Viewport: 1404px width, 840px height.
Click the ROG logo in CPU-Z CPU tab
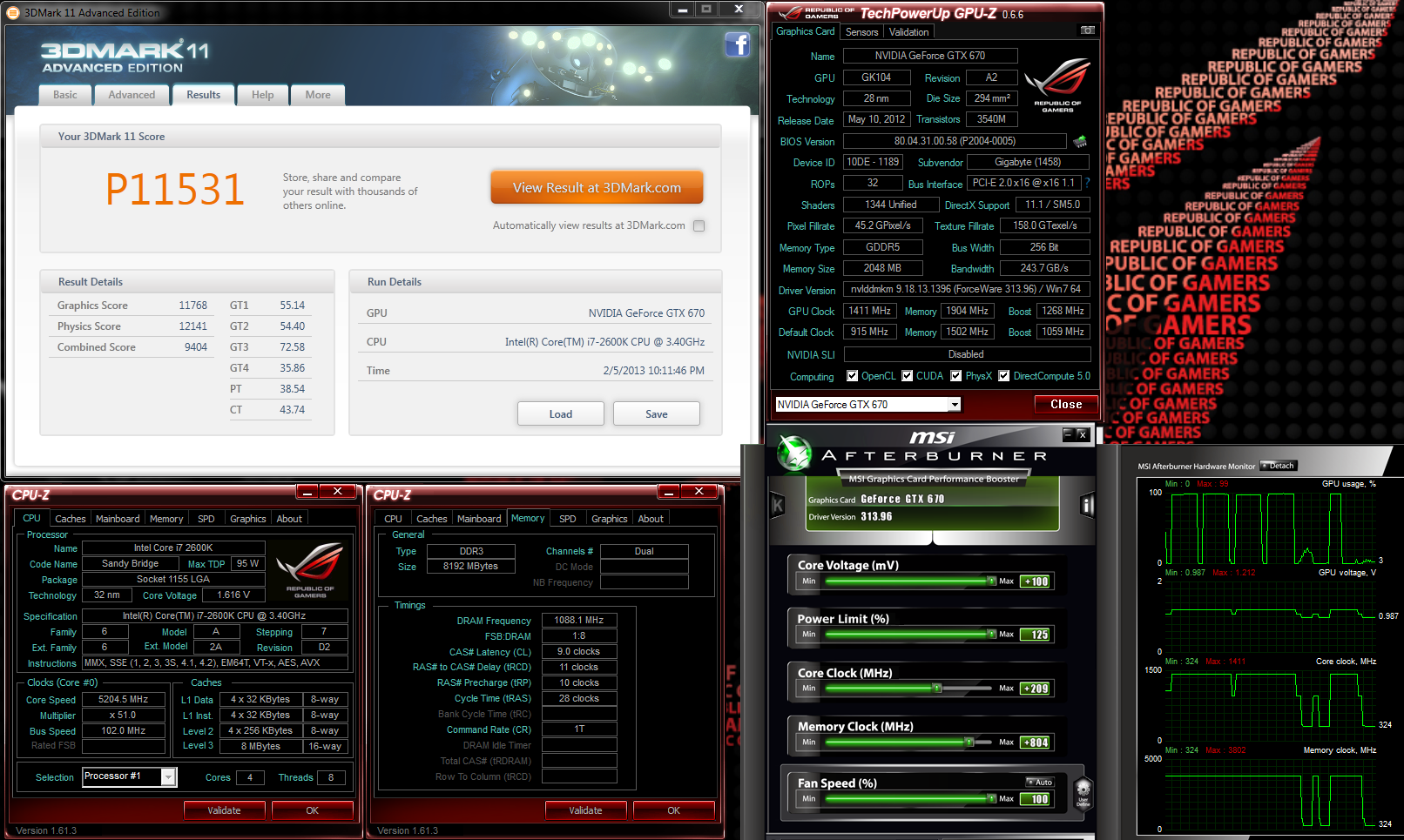point(309,569)
